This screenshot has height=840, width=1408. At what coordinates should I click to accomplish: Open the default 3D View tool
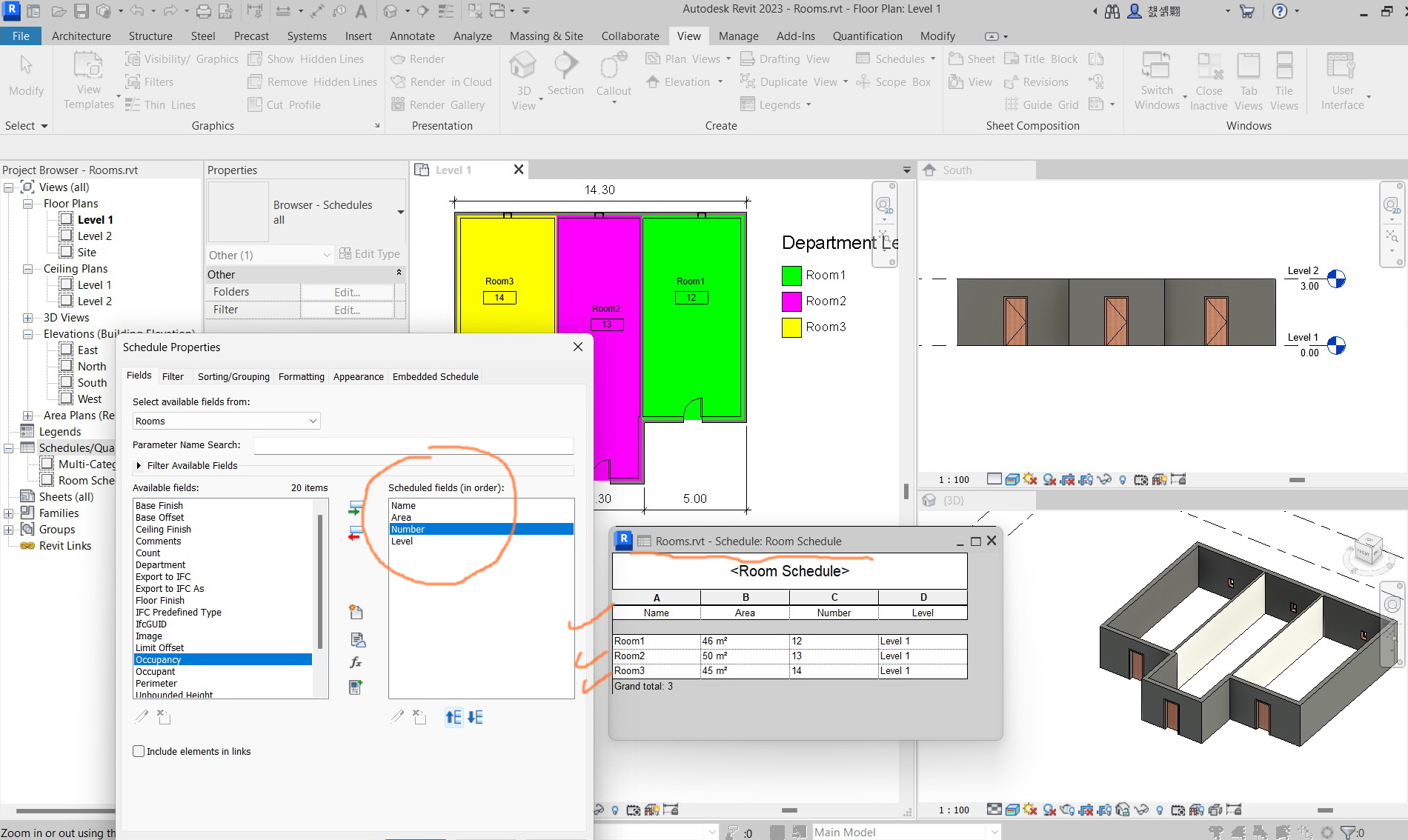[x=524, y=74]
